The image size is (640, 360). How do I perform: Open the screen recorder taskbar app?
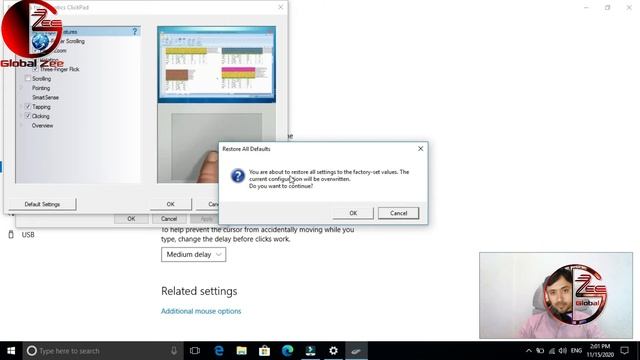310,351
